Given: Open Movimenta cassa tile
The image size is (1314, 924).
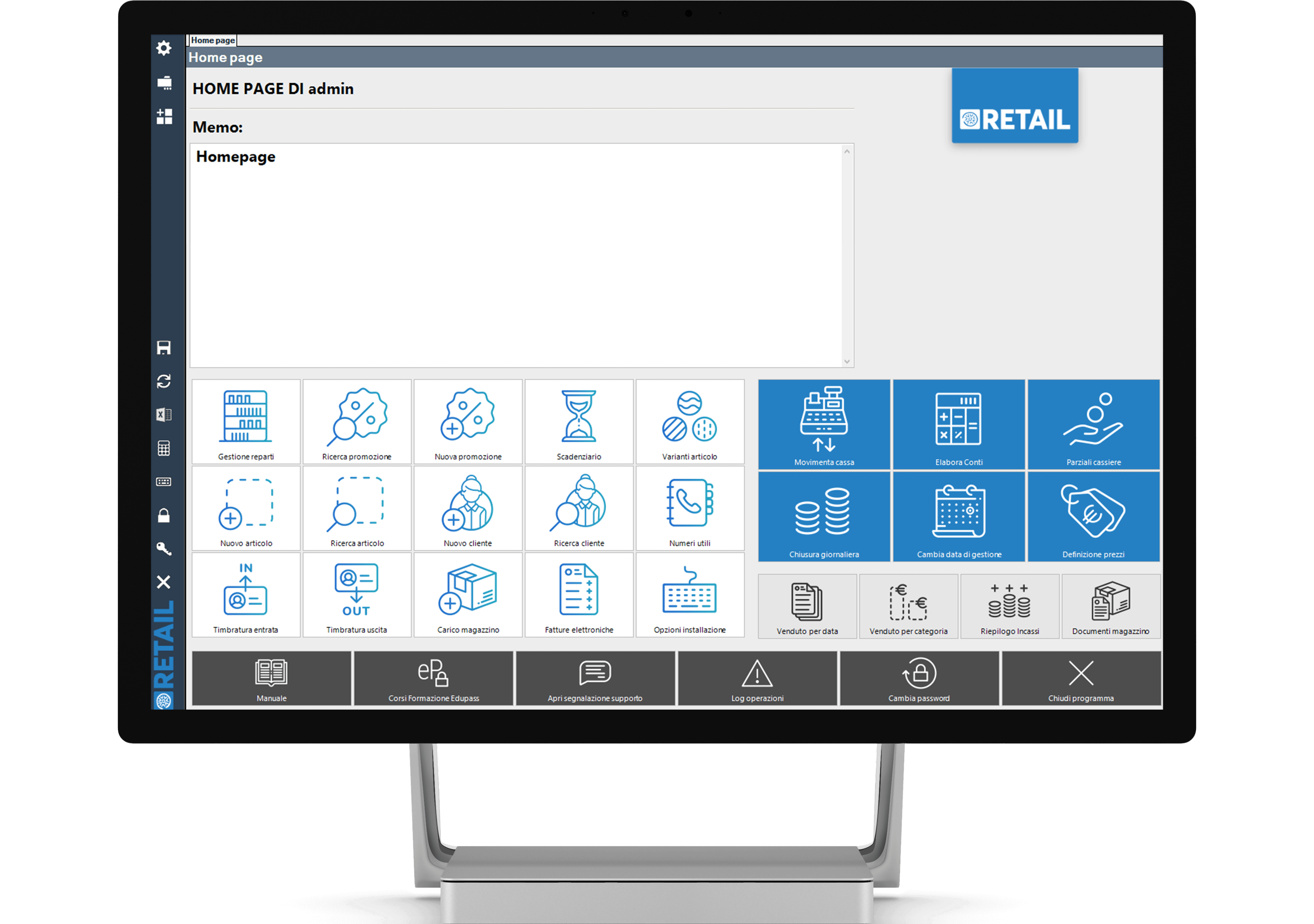Looking at the screenshot, I should pos(824,424).
